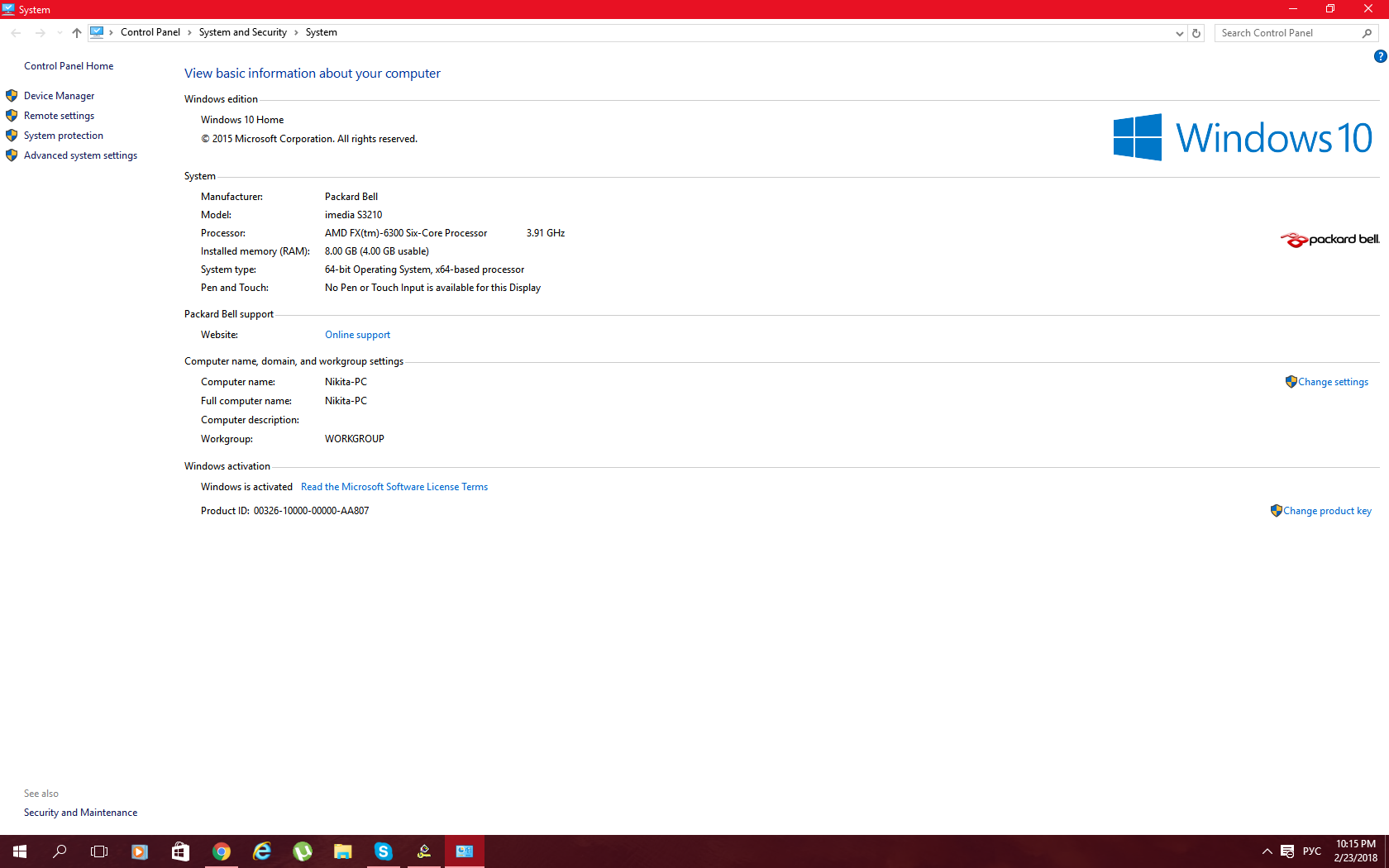
Task: Open the recent locations dropdown arrow
Action: [x=60, y=33]
